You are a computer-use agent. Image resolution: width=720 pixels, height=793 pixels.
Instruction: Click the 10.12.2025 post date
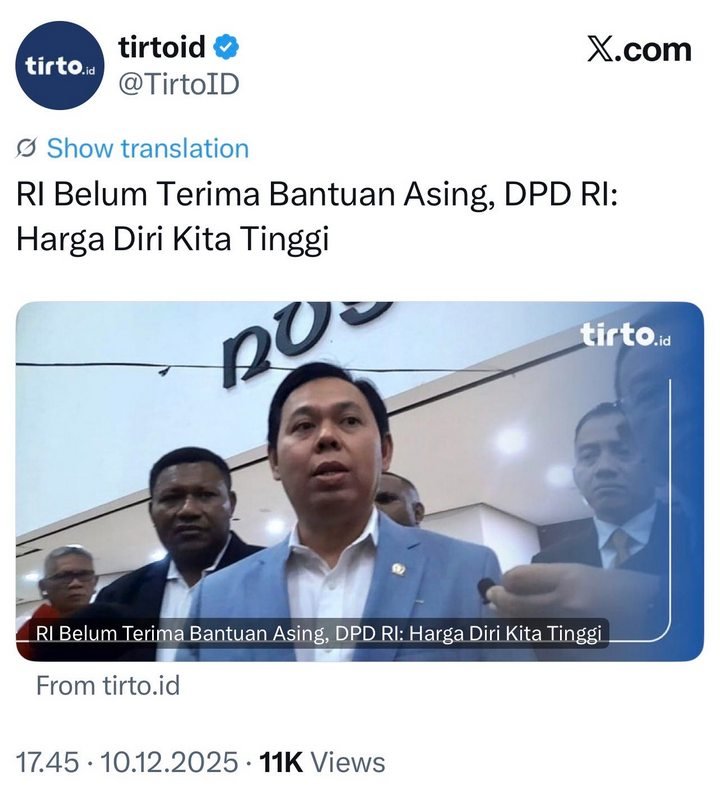pos(169,762)
